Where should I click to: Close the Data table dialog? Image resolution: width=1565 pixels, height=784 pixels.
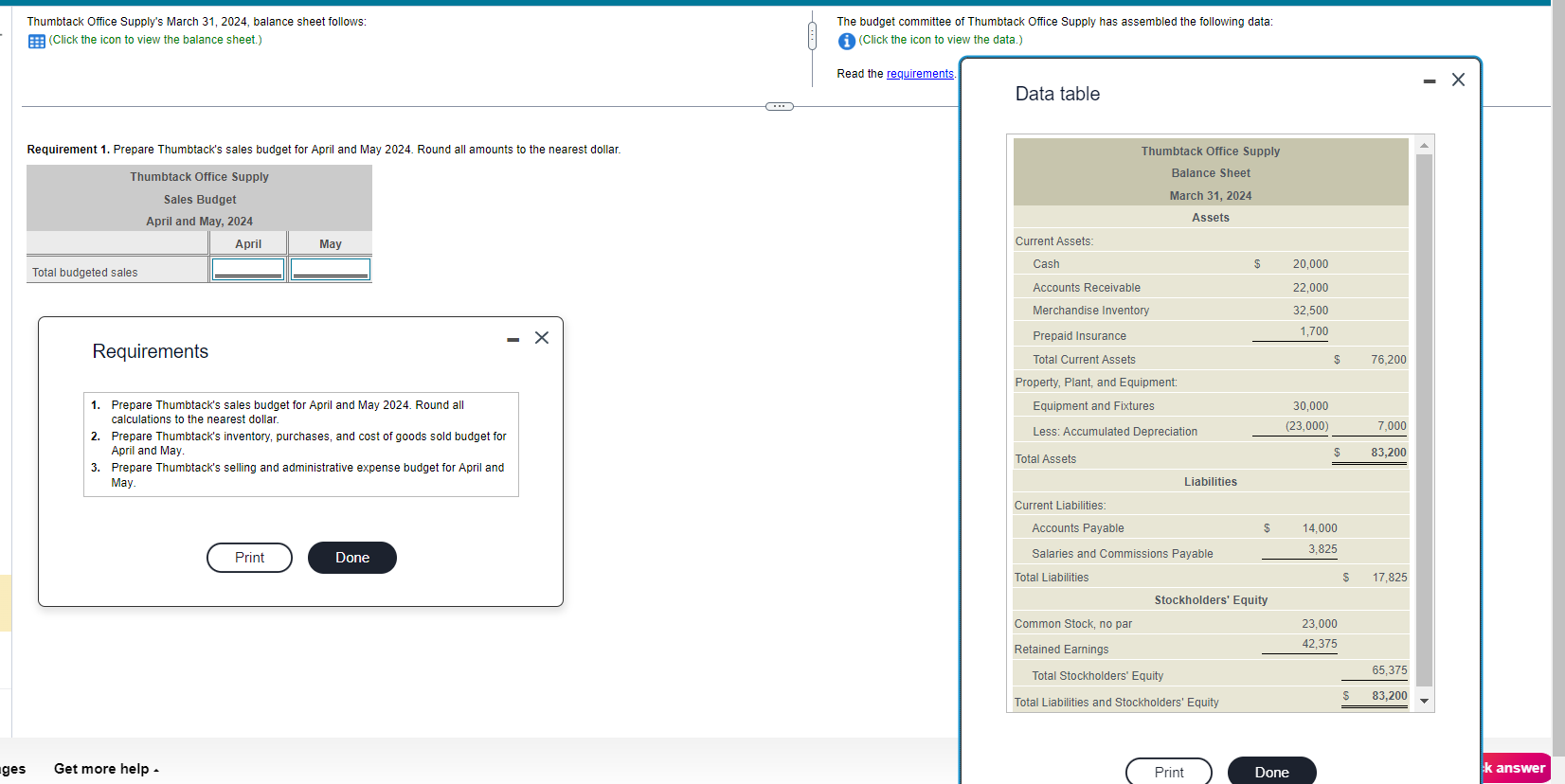[1459, 80]
